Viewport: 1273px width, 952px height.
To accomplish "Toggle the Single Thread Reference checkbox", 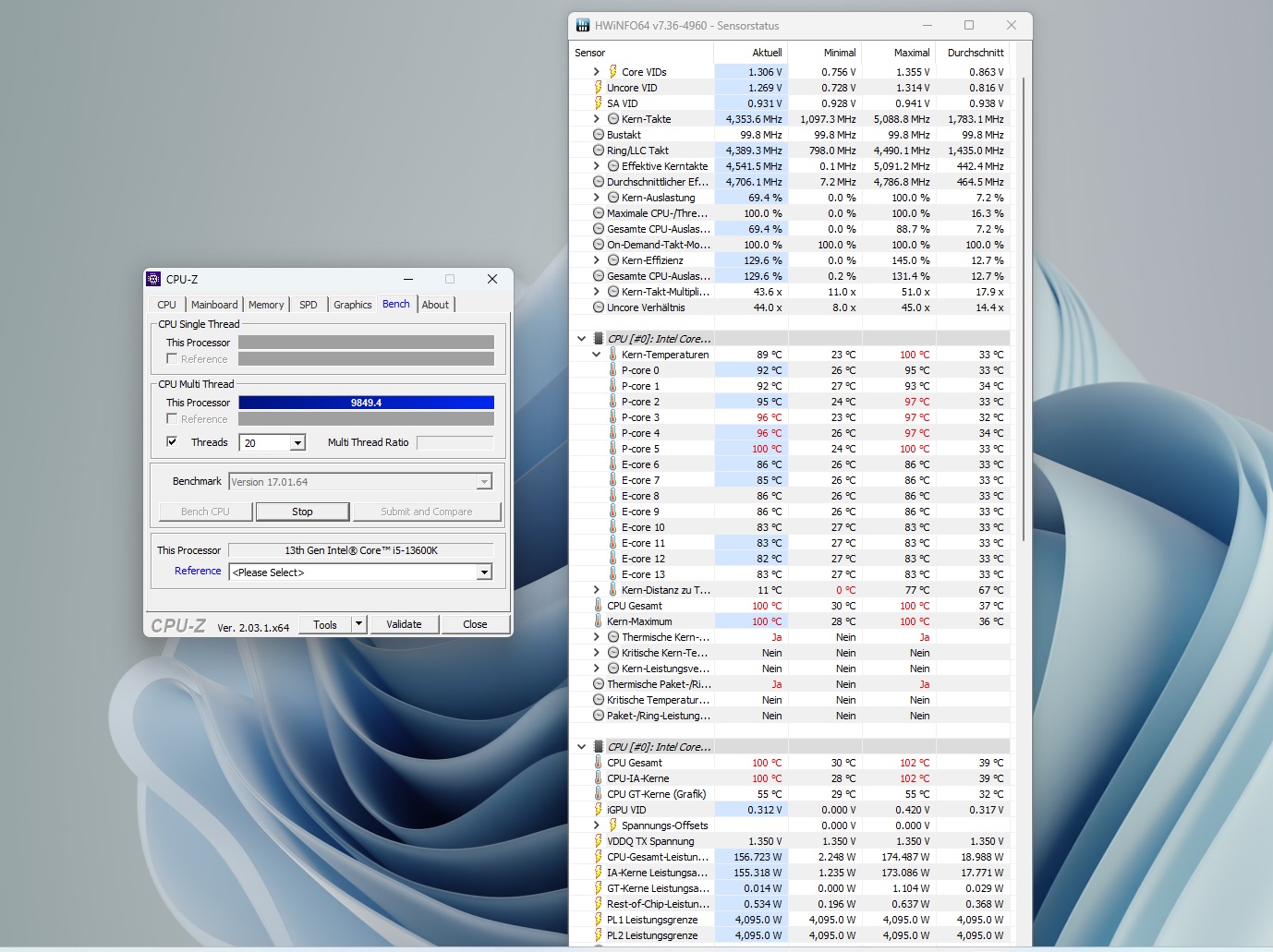I will [171, 358].
